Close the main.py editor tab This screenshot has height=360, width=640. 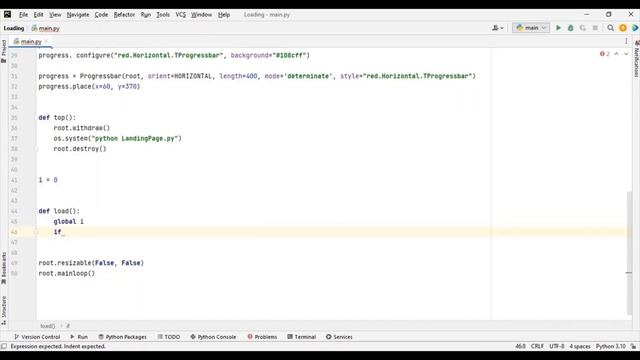(46, 41)
